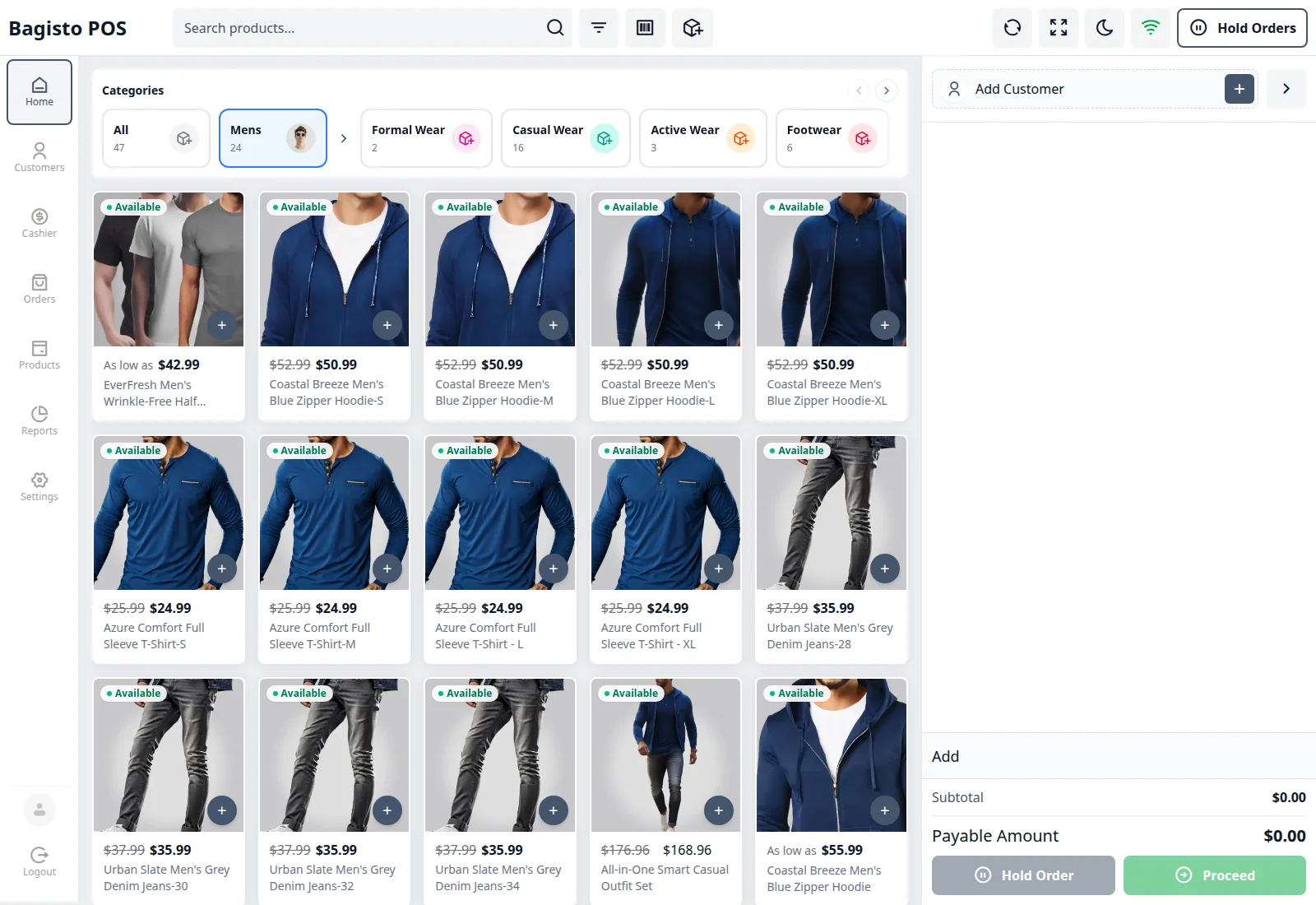This screenshot has width=1316, height=905.
Task: Click the add custom product cube icon
Action: [693, 28]
